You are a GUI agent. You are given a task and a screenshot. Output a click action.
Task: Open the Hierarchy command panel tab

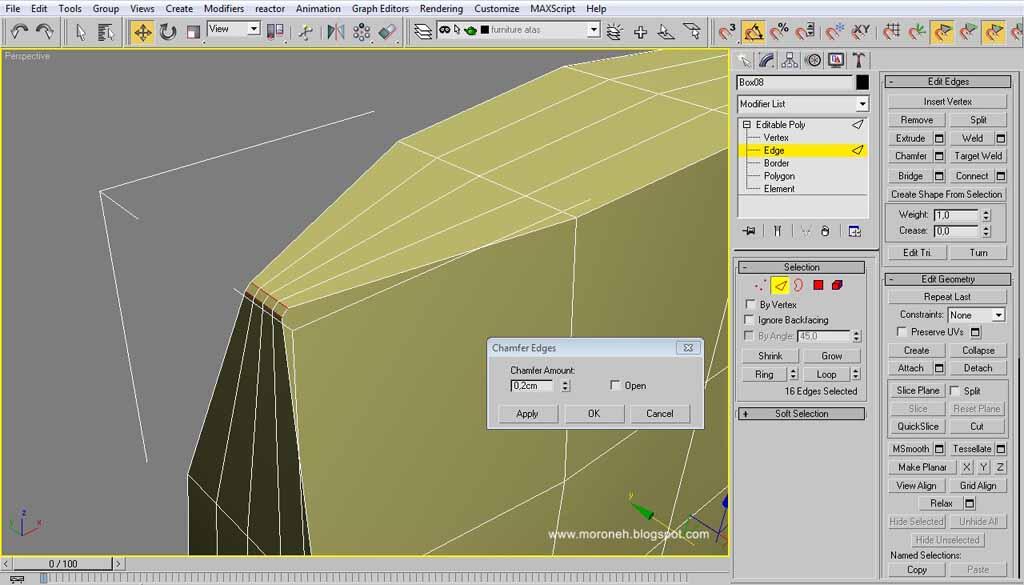(790, 60)
